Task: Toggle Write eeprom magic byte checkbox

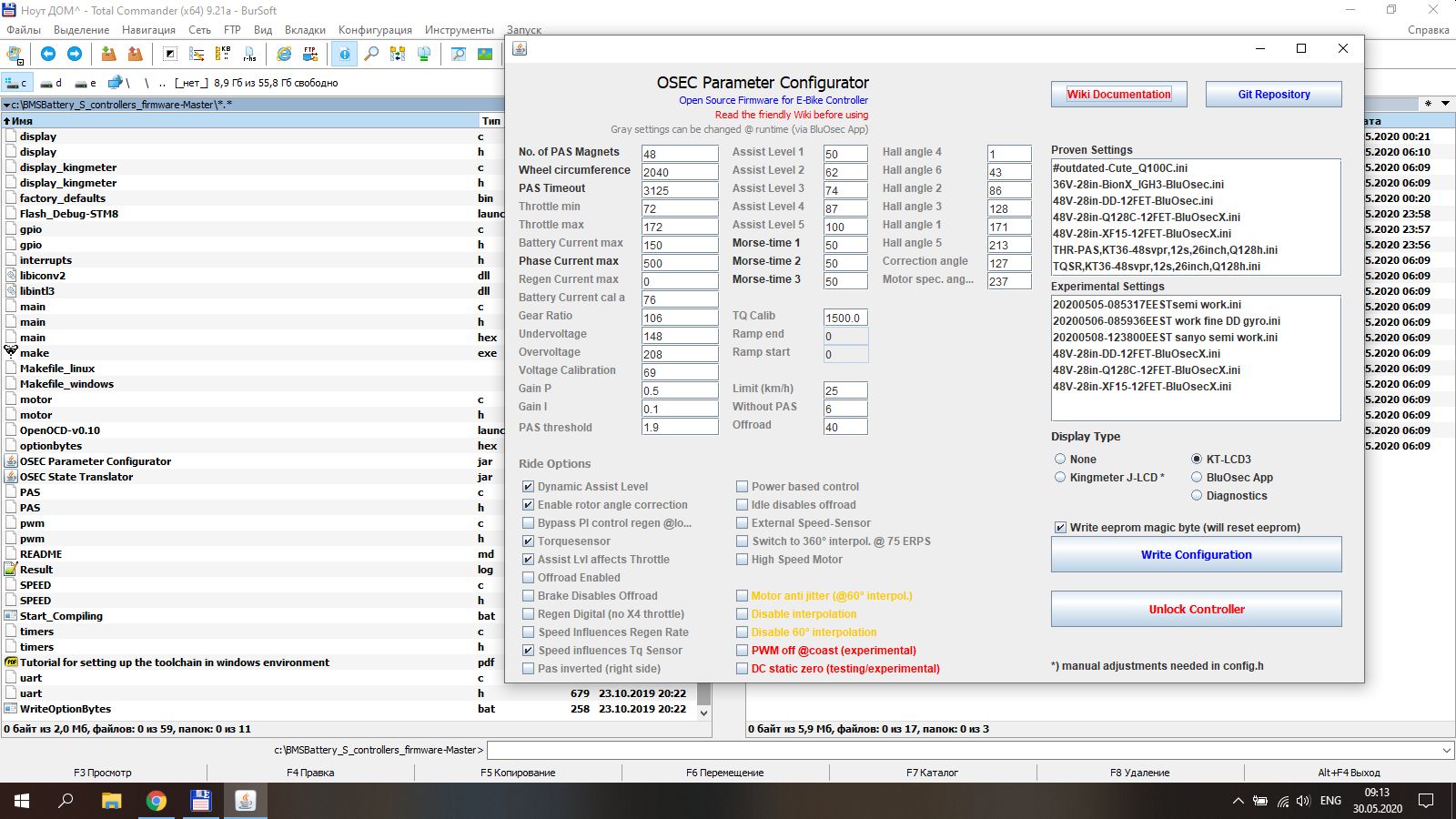Action: pos(1060,528)
